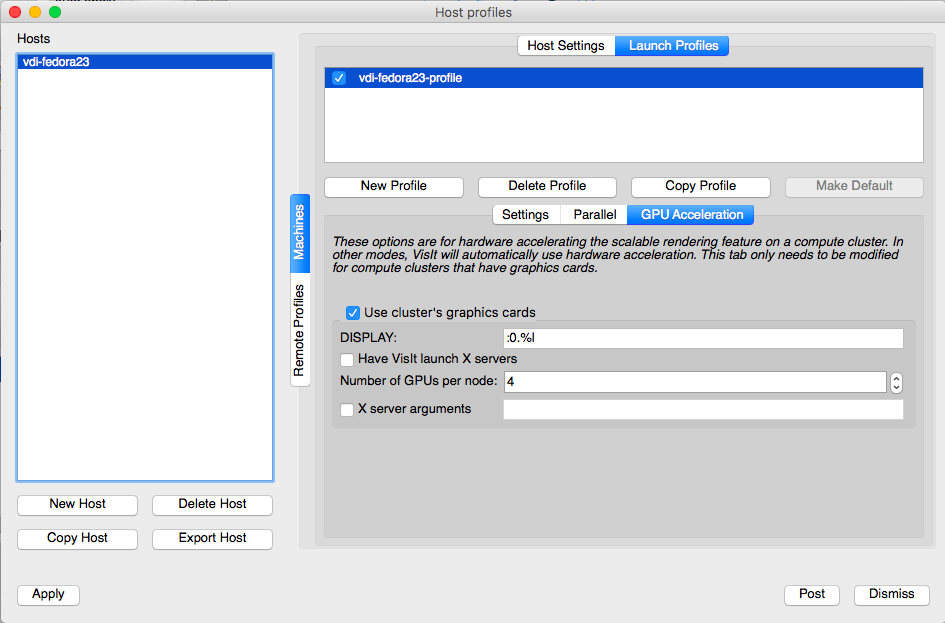Switch to the Host Settings tab
Image resolution: width=945 pixels, height=623 pixels.
point(566,46)
